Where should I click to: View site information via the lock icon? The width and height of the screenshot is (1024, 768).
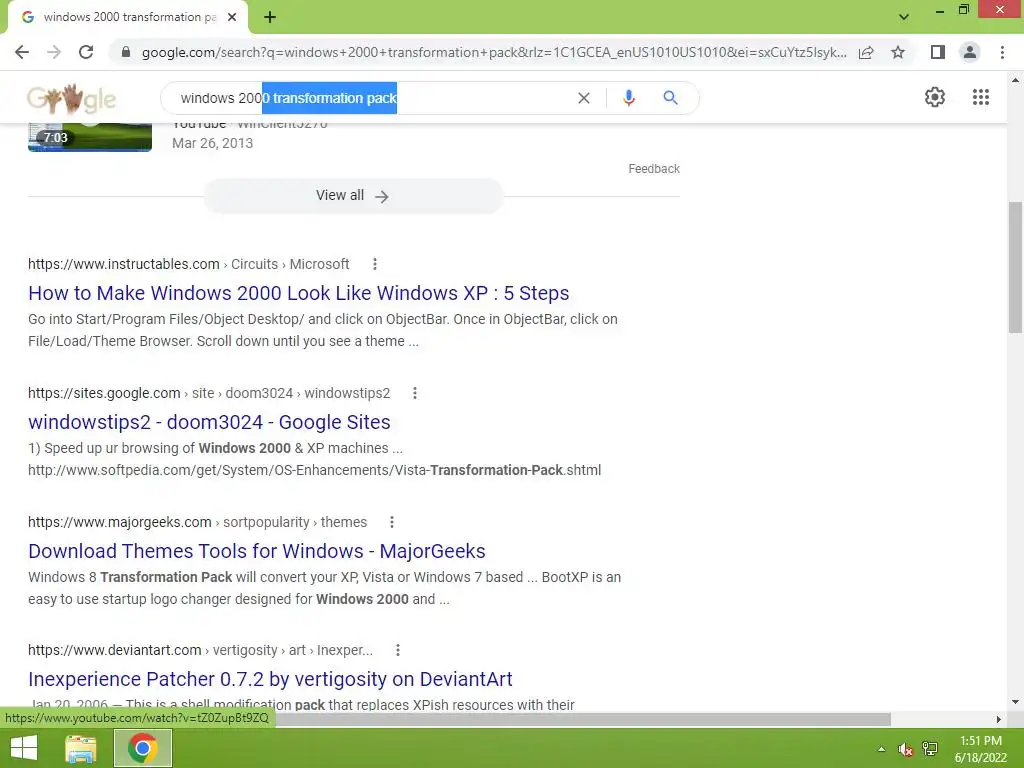coord(126,52)
